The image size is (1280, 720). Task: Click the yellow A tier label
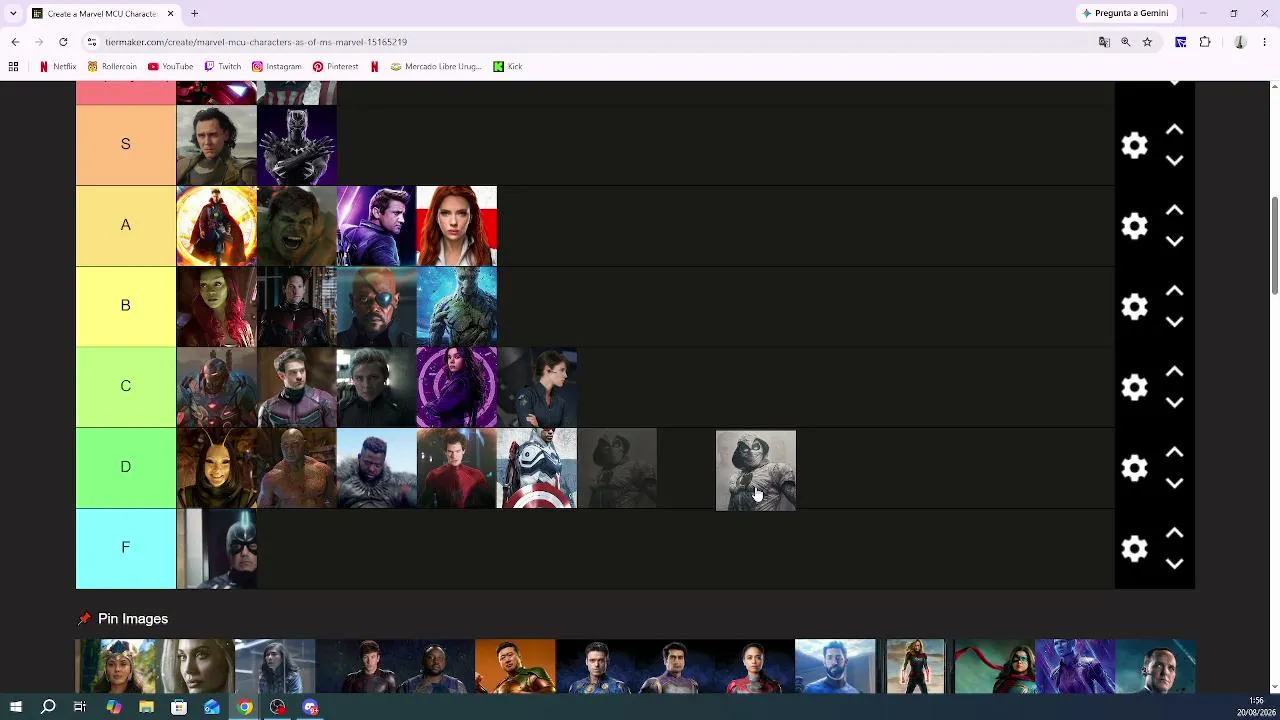126,225
